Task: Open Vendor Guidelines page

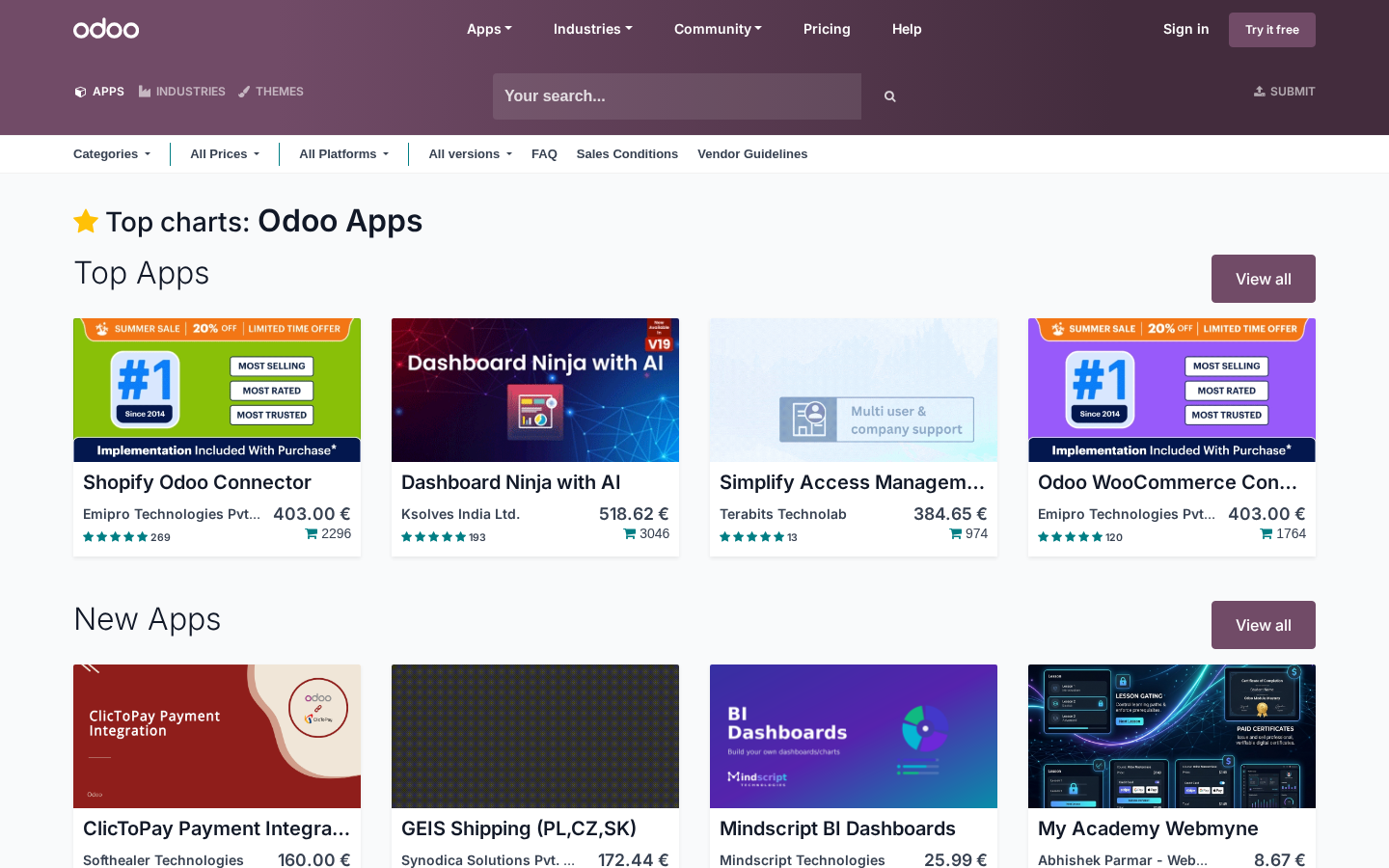Action: [752, 154]
